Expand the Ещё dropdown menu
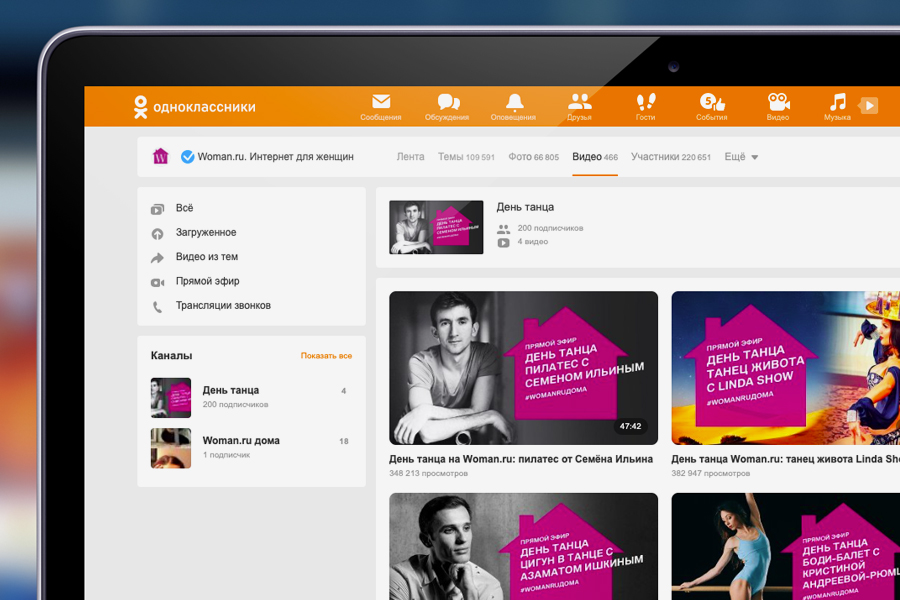Screen dimensions: 900x600 click(x=741, y=157)
